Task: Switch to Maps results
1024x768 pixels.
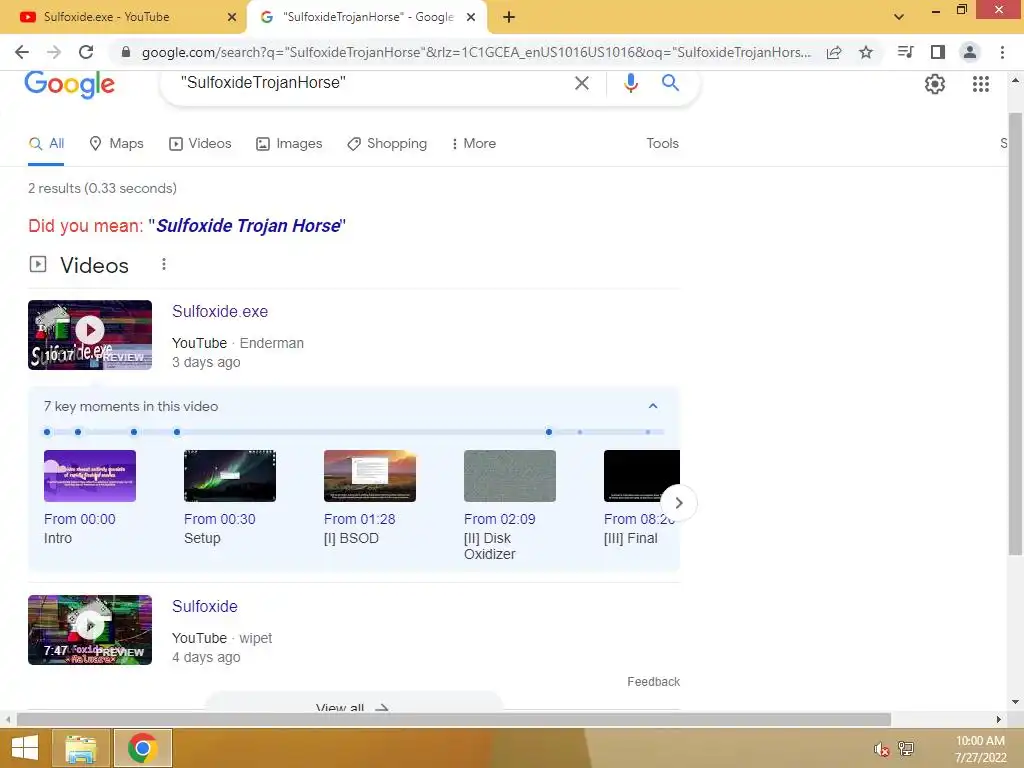Action: [x=116, y=144]
